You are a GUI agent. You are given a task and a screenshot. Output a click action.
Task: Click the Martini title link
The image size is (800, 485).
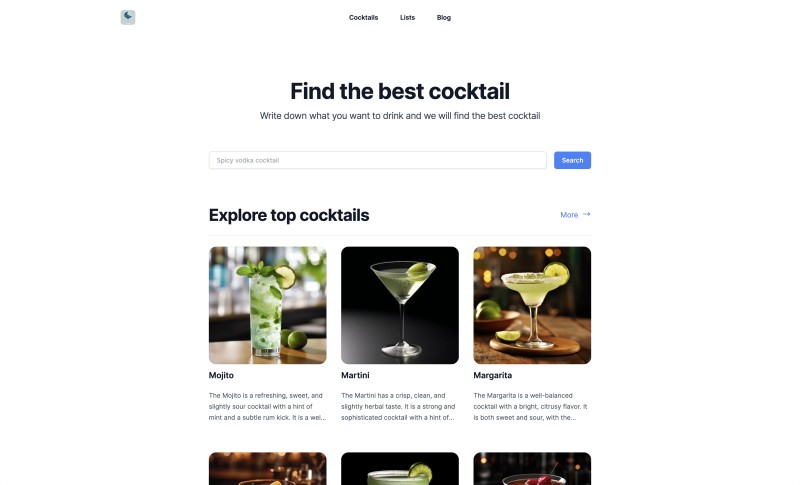[x=355, y=375]
